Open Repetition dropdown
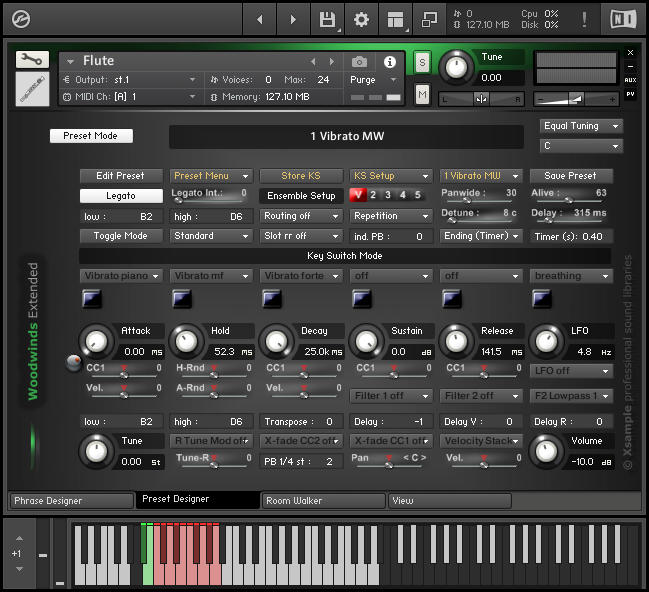Viewport: 649px width, 592px height. tap(391, 216)
